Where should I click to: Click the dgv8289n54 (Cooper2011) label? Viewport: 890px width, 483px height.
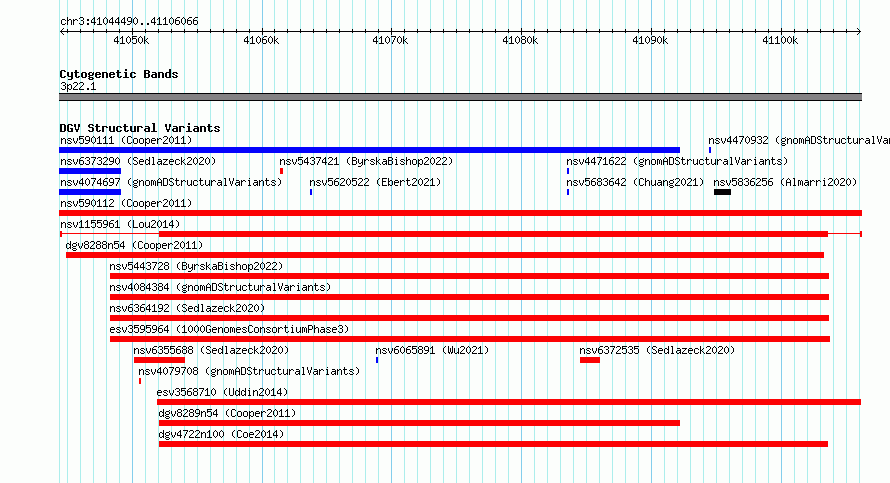point(227,413)
